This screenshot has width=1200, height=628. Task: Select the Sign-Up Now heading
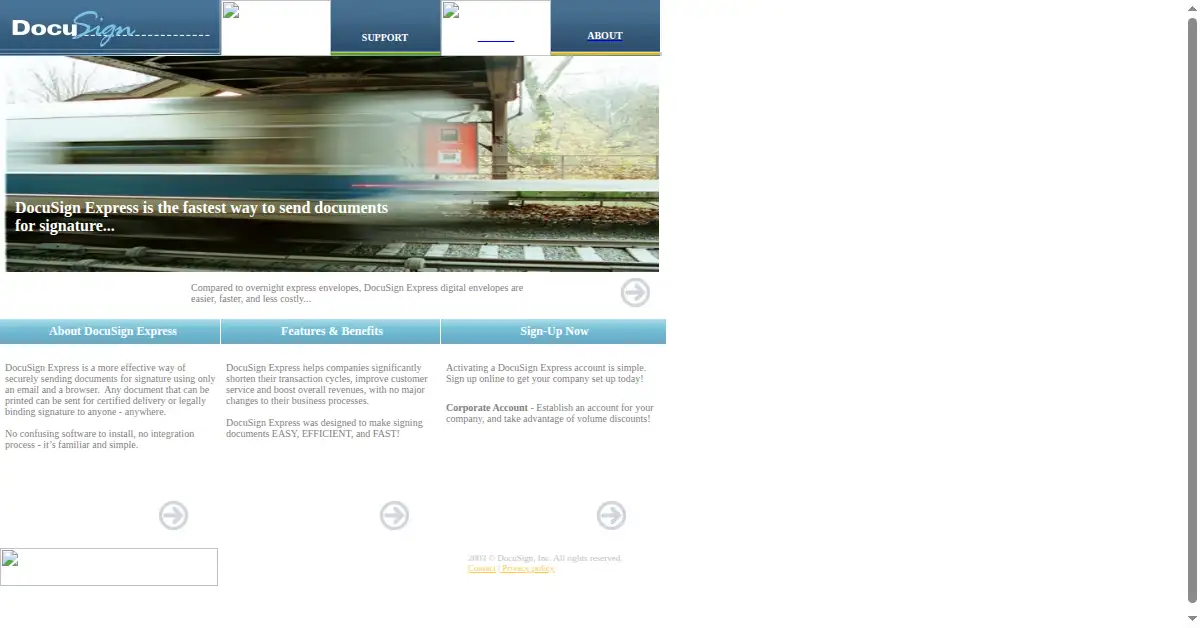554,331
